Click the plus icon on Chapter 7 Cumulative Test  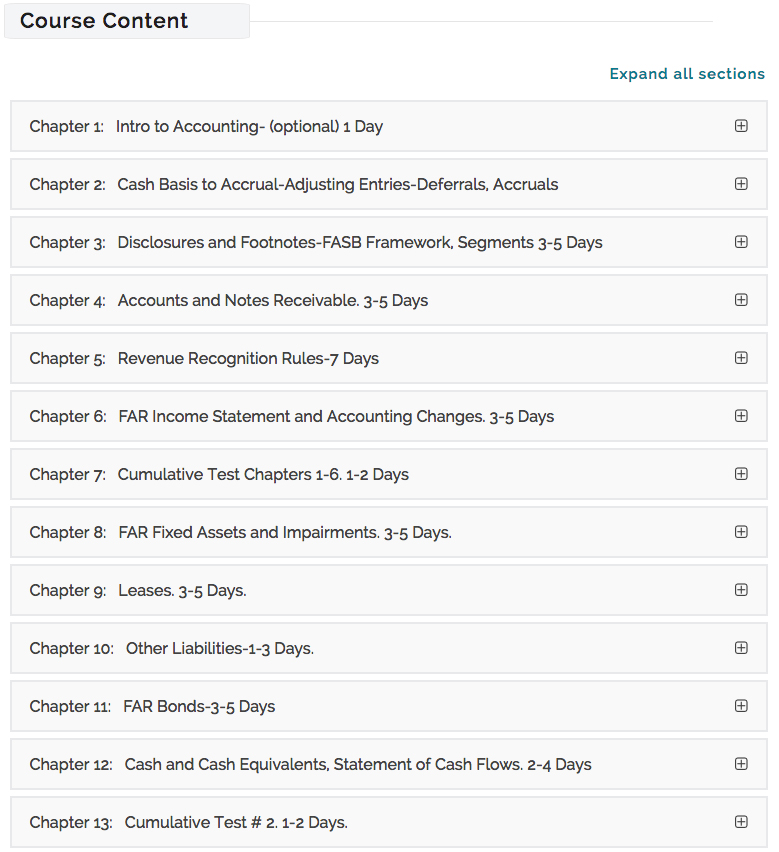[741, 474]
